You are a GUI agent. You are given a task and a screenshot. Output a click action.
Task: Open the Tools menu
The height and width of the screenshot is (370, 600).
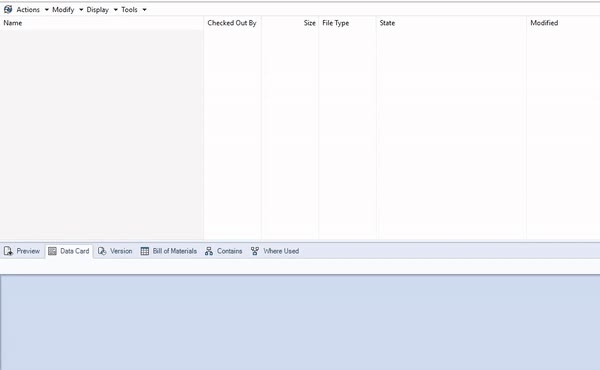click(129, 10)
